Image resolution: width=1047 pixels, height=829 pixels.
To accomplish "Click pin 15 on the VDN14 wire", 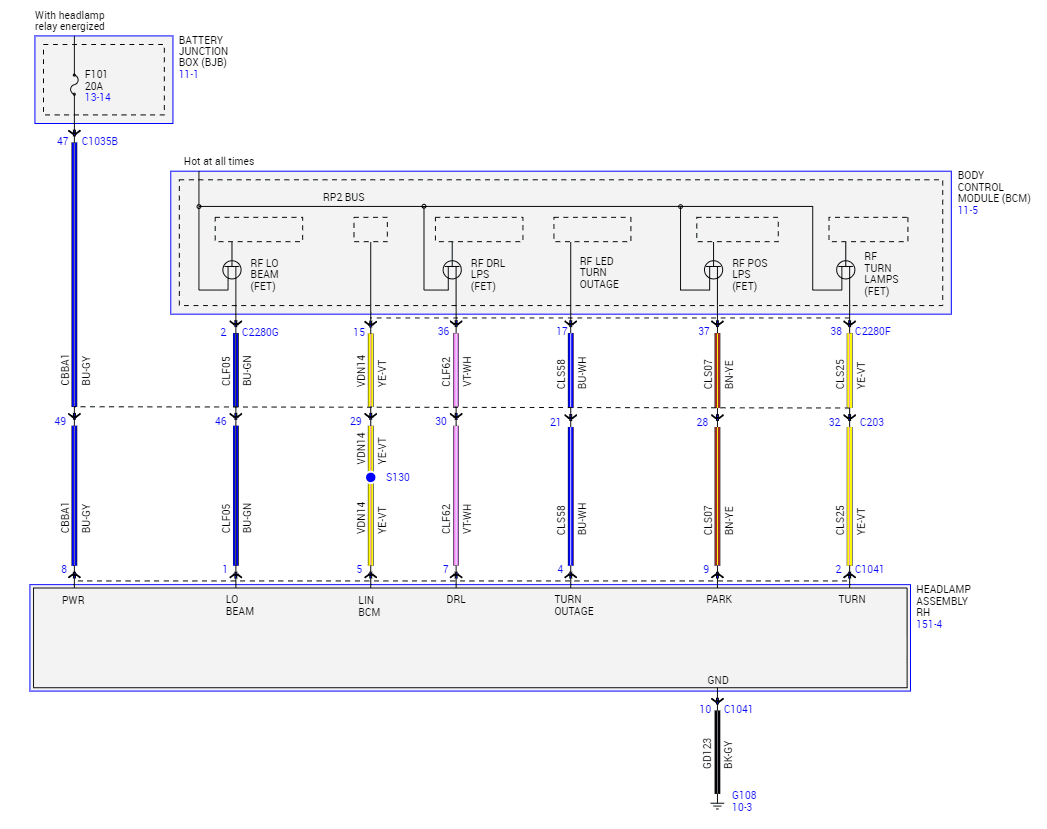I will point(359,332).
